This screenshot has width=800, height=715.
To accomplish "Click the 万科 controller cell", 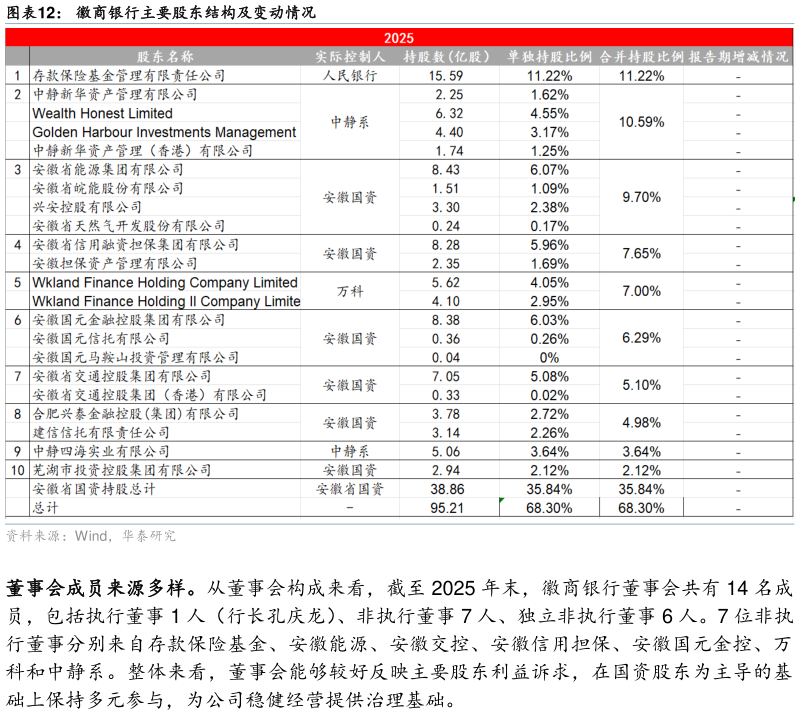I will coord(350,292).
